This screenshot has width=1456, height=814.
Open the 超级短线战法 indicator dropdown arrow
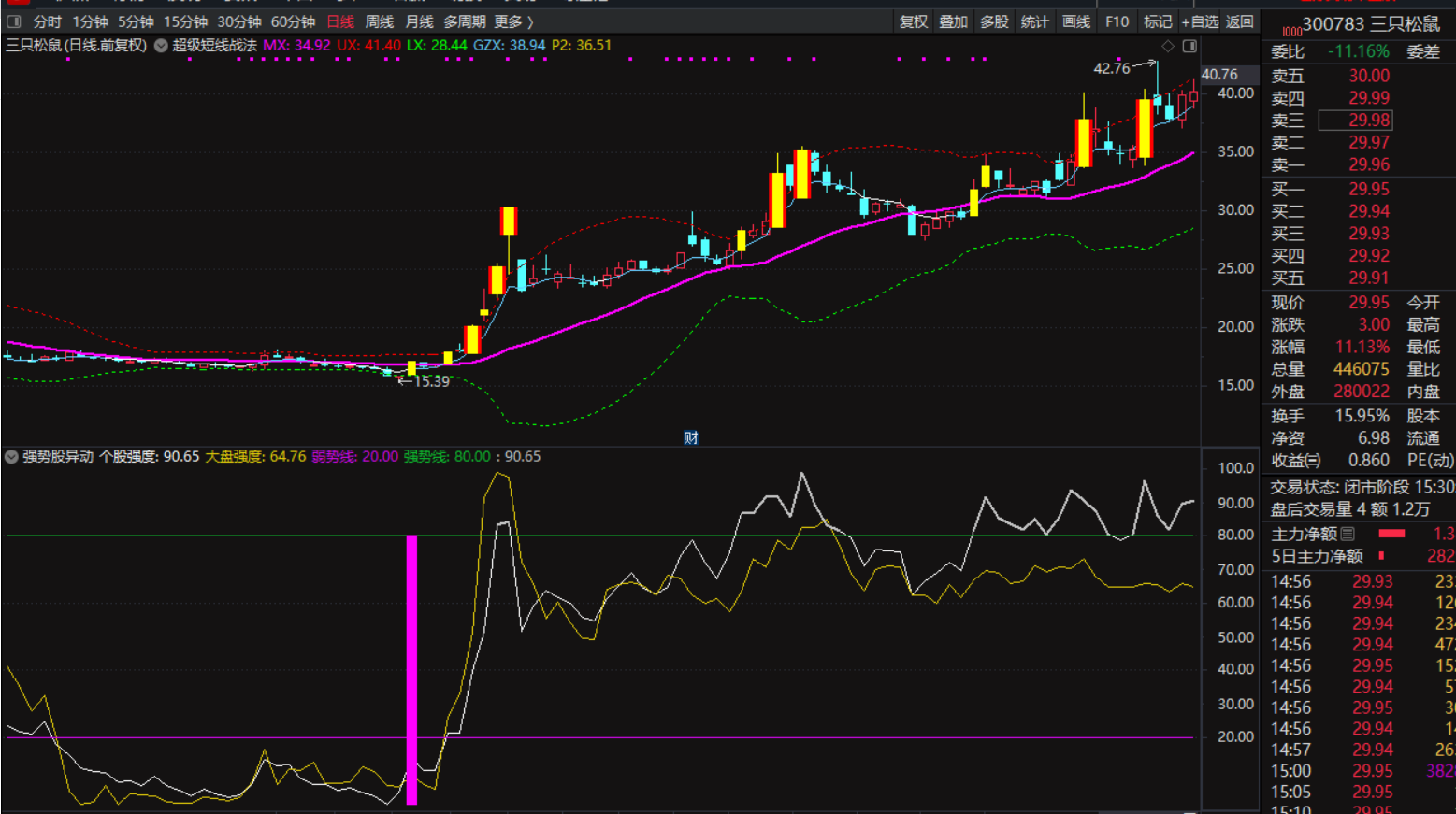tap(161, 46)
